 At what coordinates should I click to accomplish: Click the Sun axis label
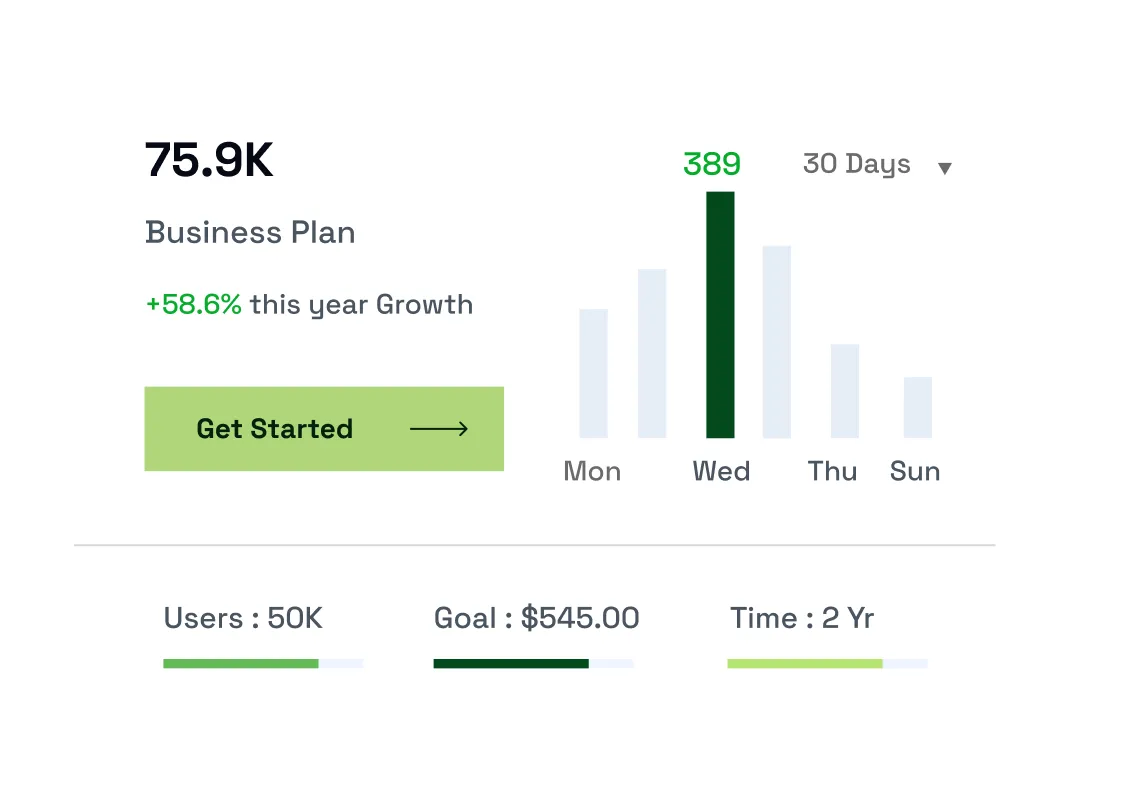tap(915, 471)
